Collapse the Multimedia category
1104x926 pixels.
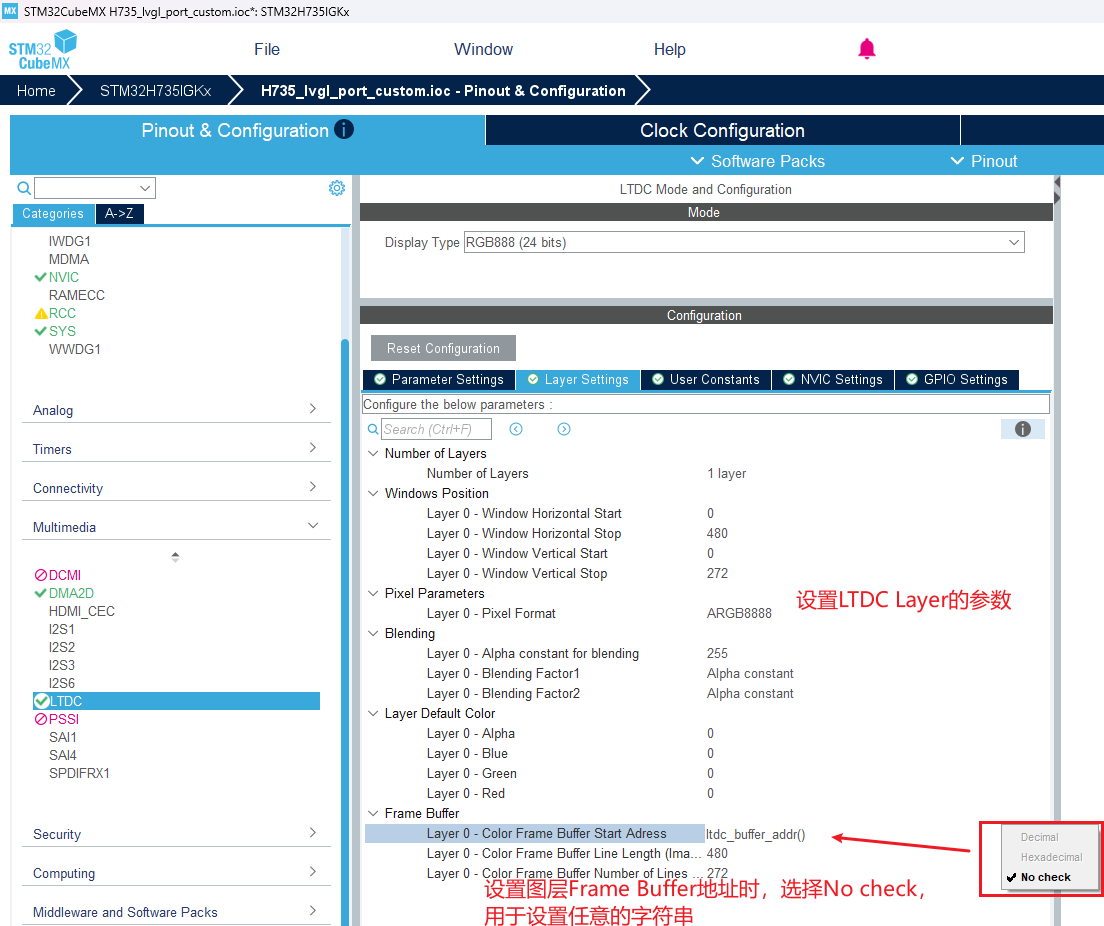click(176, 527)
